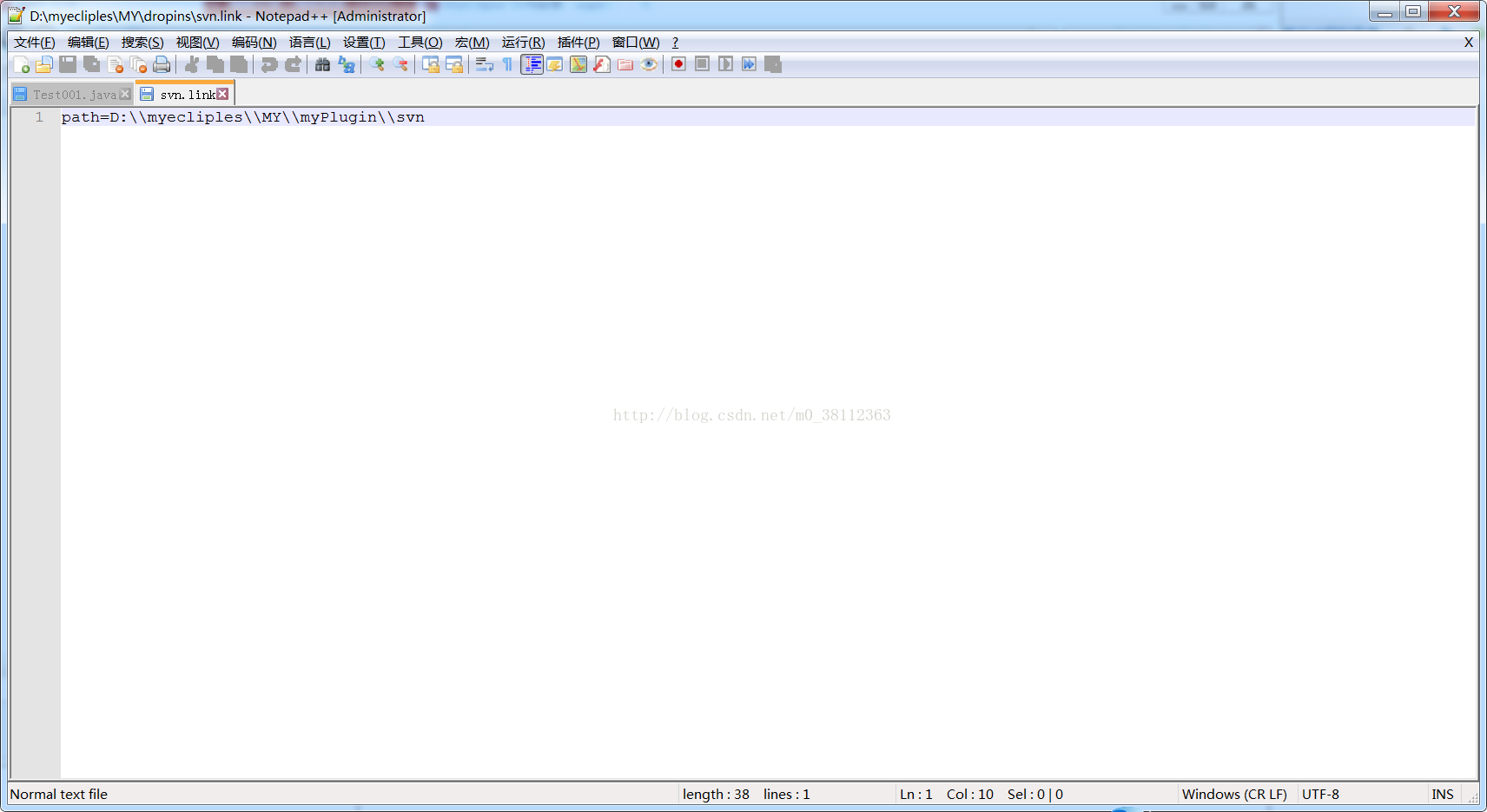Screen dimensions: 1487x812
Task: Stop macro recording with the square icon
Action: pyautogui.click(x=703, y=64)
